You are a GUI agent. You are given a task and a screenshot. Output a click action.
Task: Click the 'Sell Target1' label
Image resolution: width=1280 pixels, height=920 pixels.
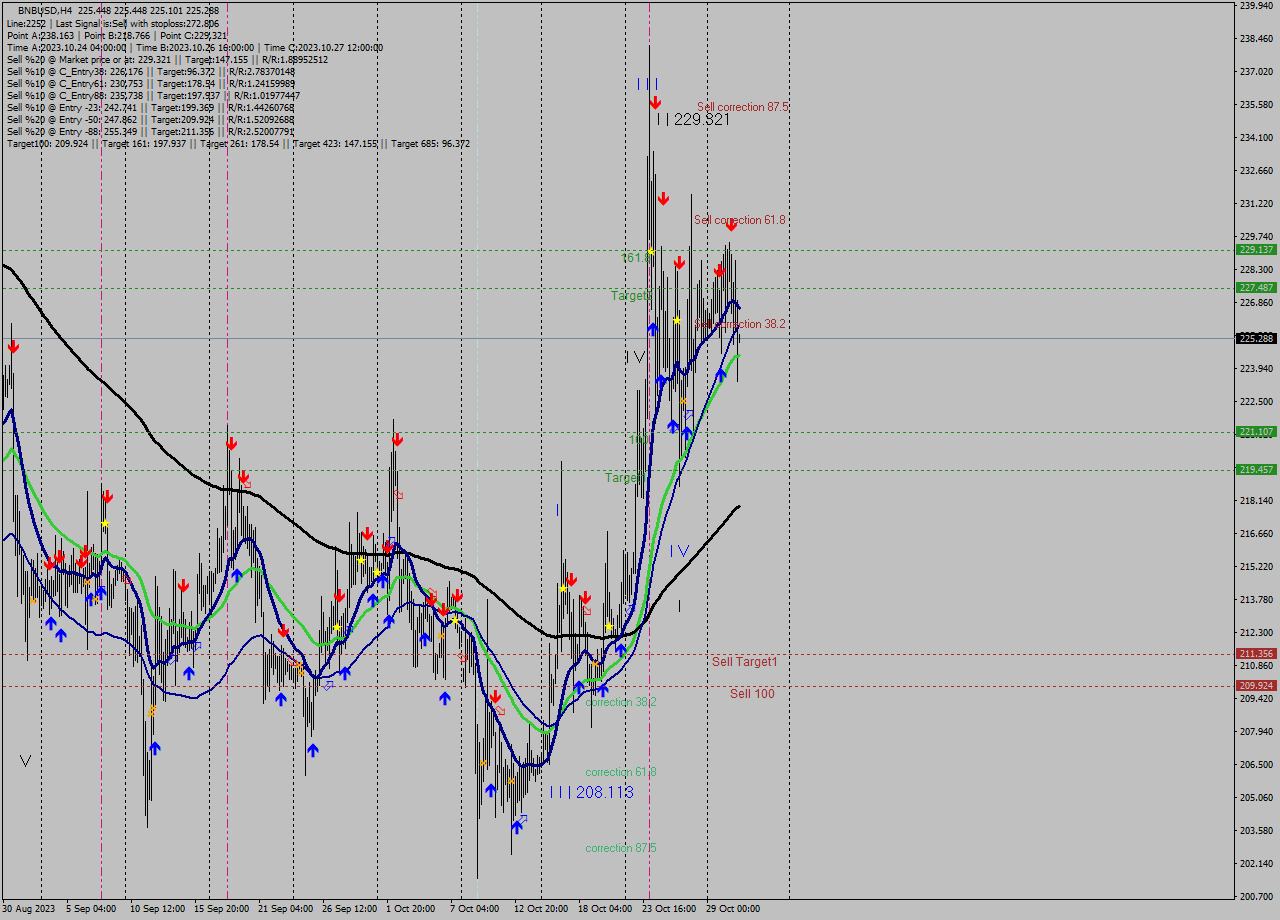pos(745,662)
